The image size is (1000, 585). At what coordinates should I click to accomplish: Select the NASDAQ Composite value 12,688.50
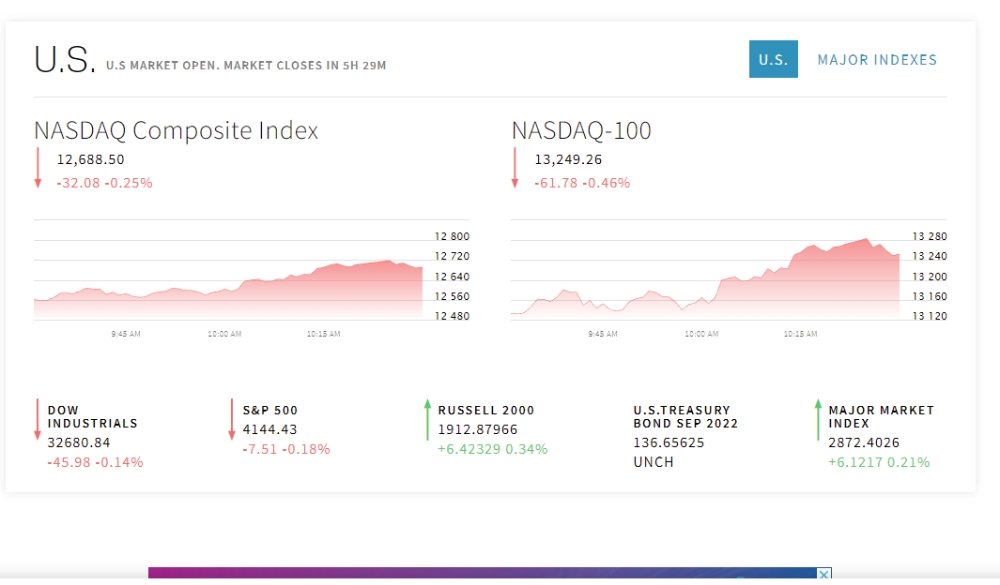[x=91, y=159]
